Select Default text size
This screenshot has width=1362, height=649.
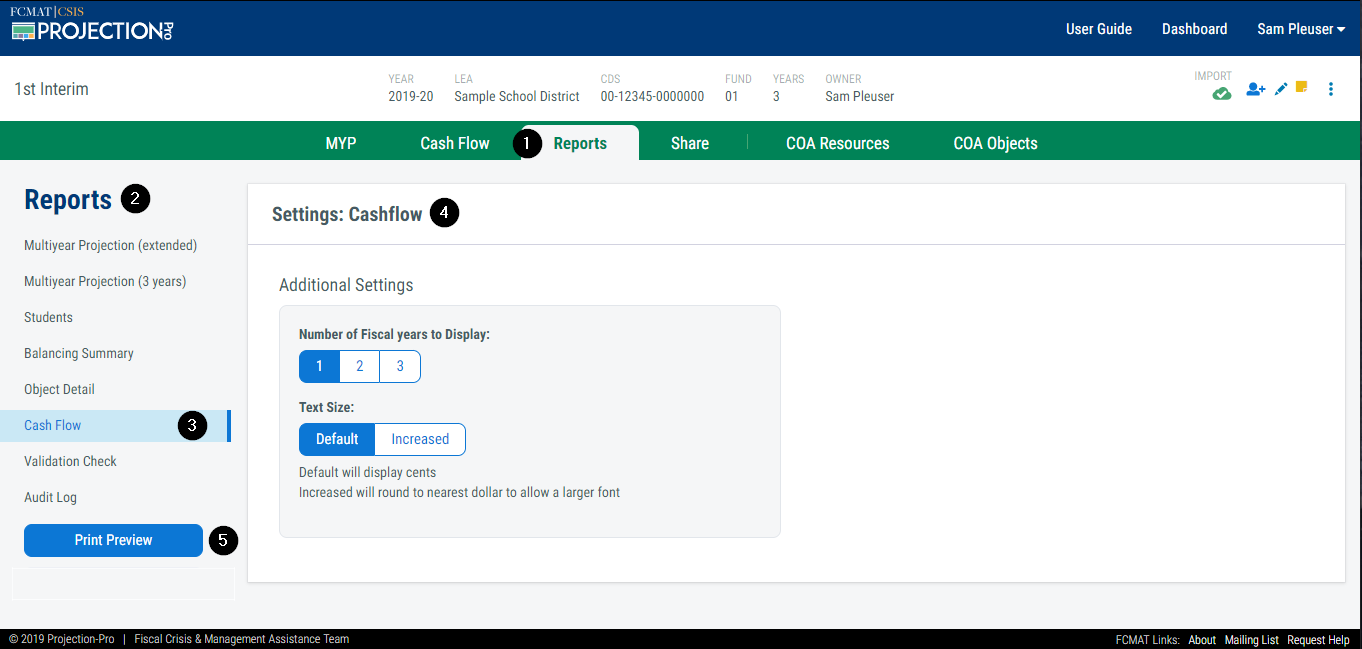coord(337,439)
